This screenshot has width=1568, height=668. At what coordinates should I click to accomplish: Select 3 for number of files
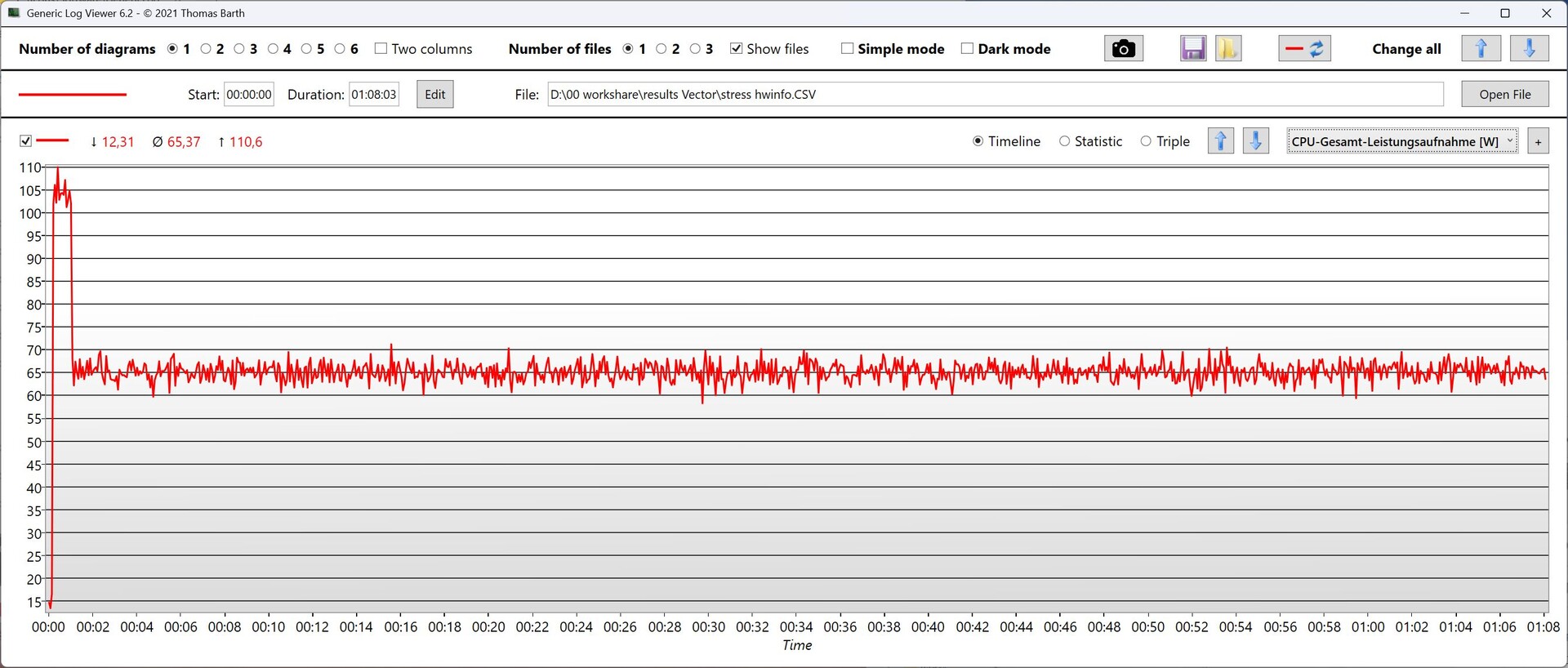pos(695,49)
